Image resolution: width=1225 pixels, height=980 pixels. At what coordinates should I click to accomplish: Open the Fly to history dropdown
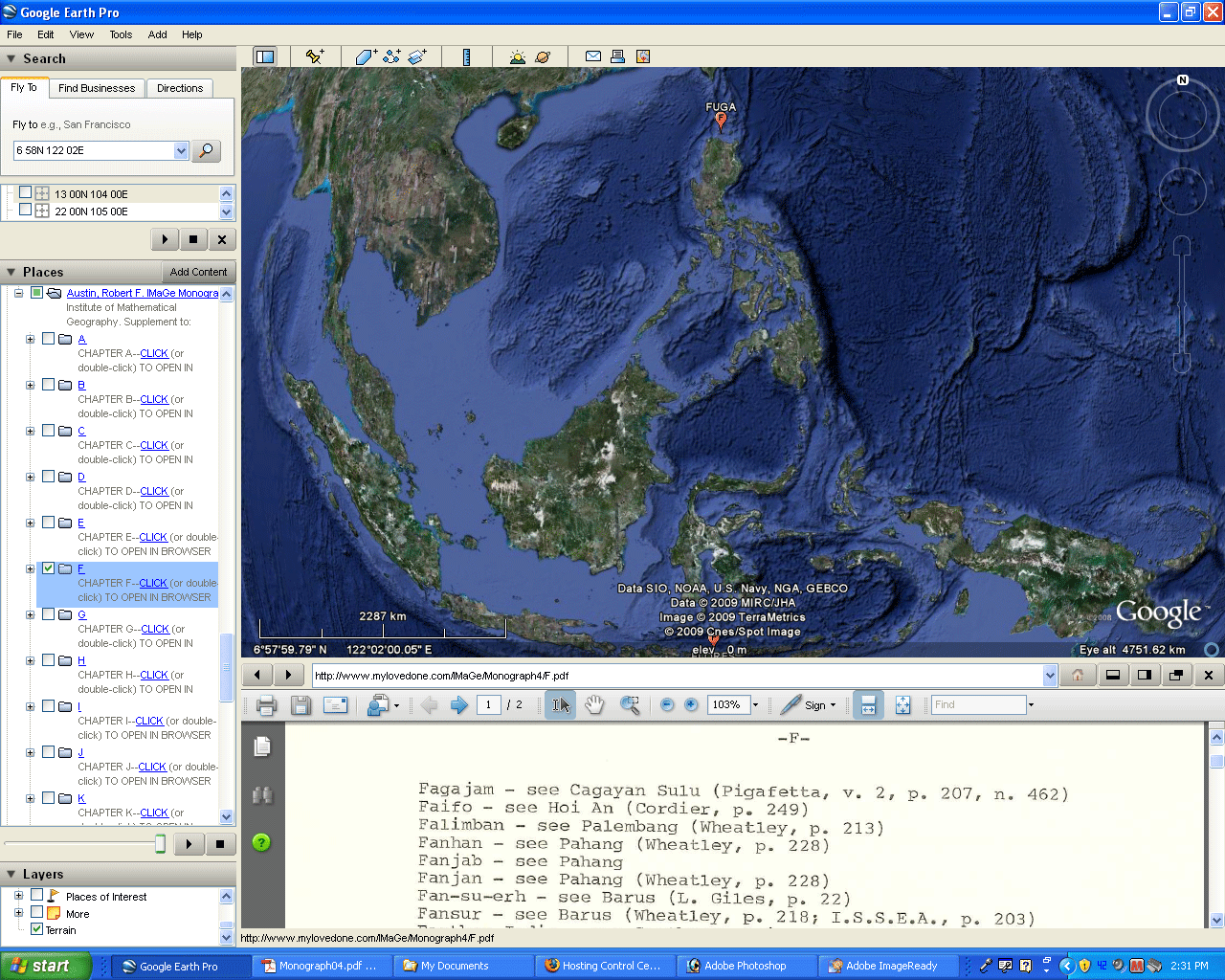coord(181,150)
